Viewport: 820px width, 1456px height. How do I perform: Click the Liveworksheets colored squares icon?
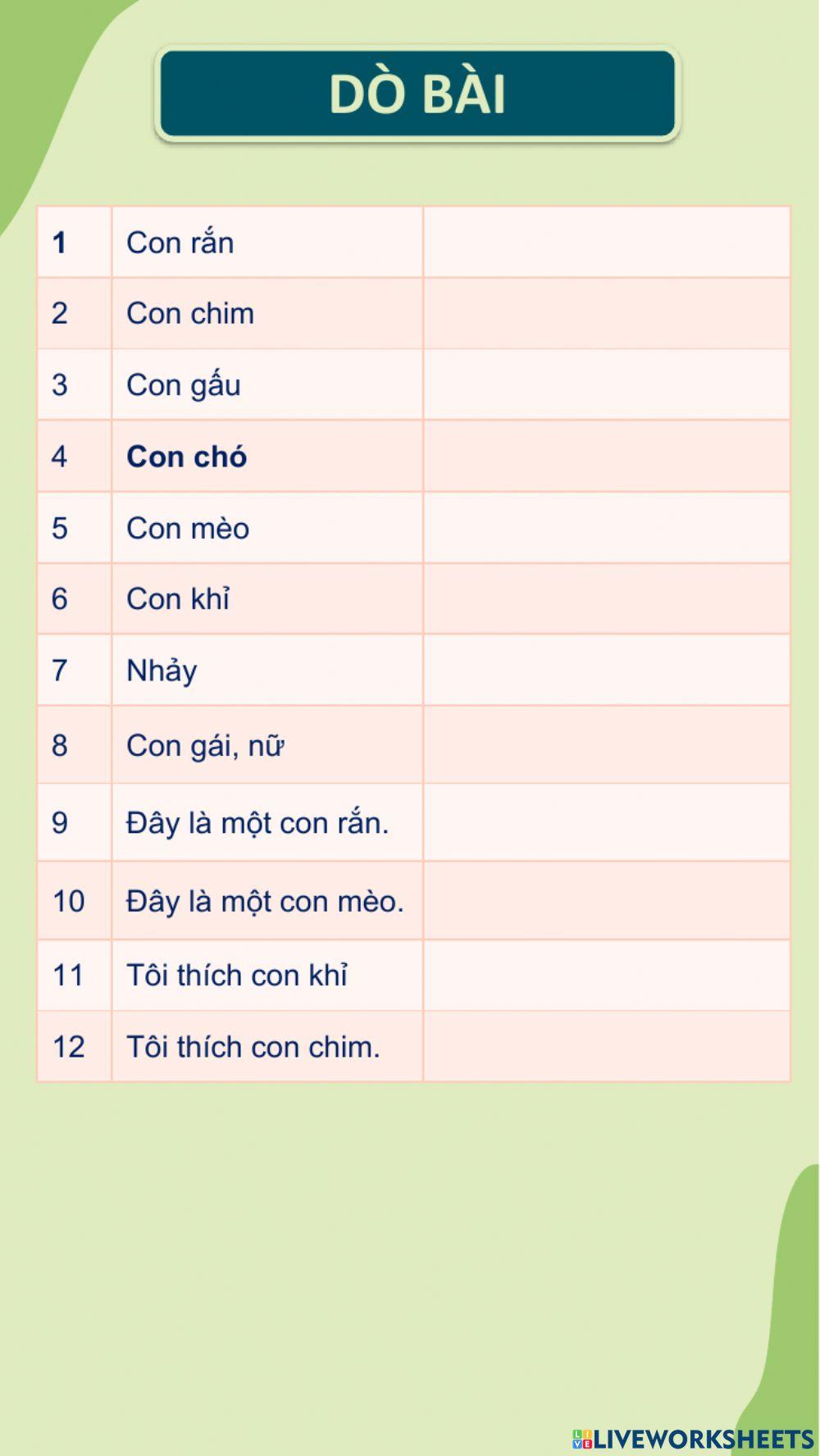click(x=581, y=1439)
